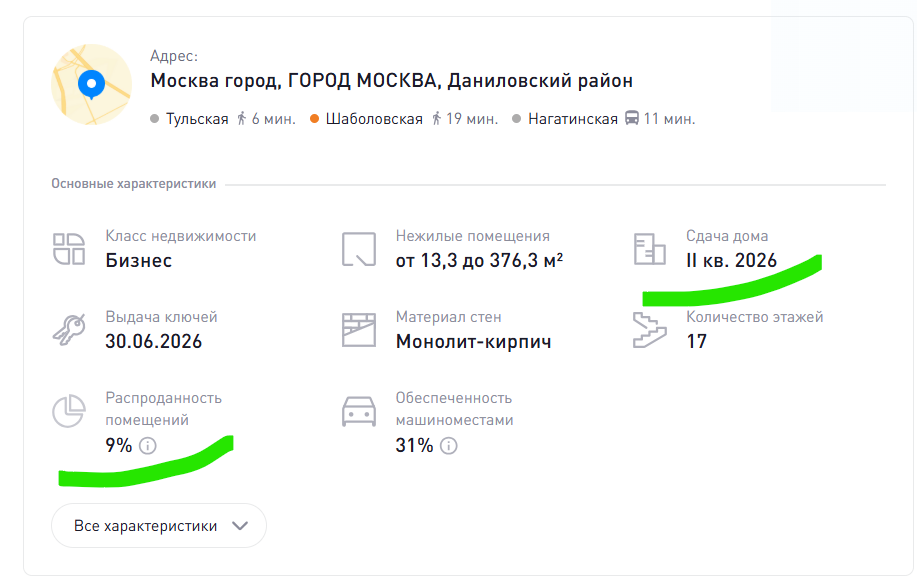Click walking icon next to Шаболовская
917x583 pixels.
(436, 119)
